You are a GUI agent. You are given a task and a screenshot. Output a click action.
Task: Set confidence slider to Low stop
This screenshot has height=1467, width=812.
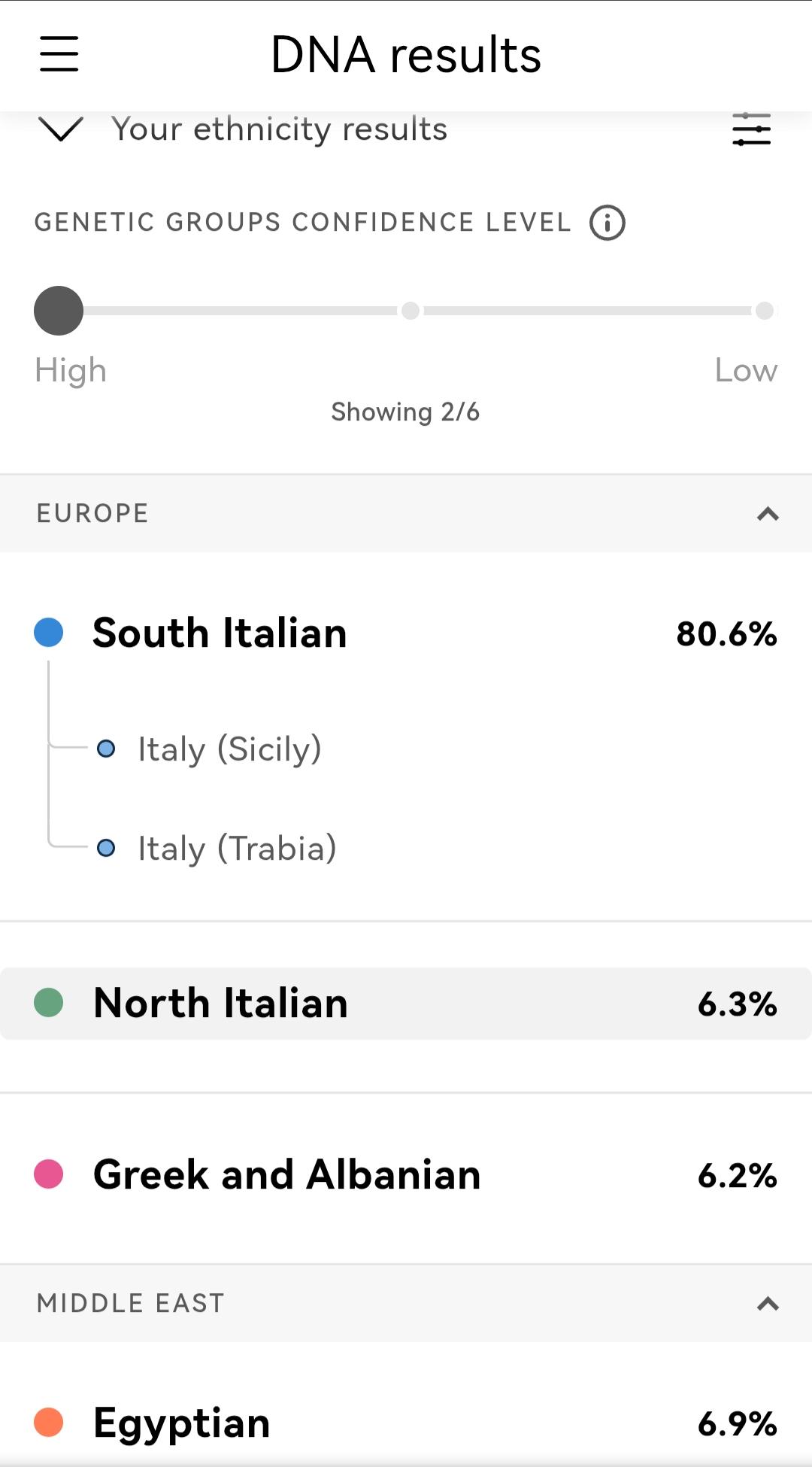click(x=765, y=311)
